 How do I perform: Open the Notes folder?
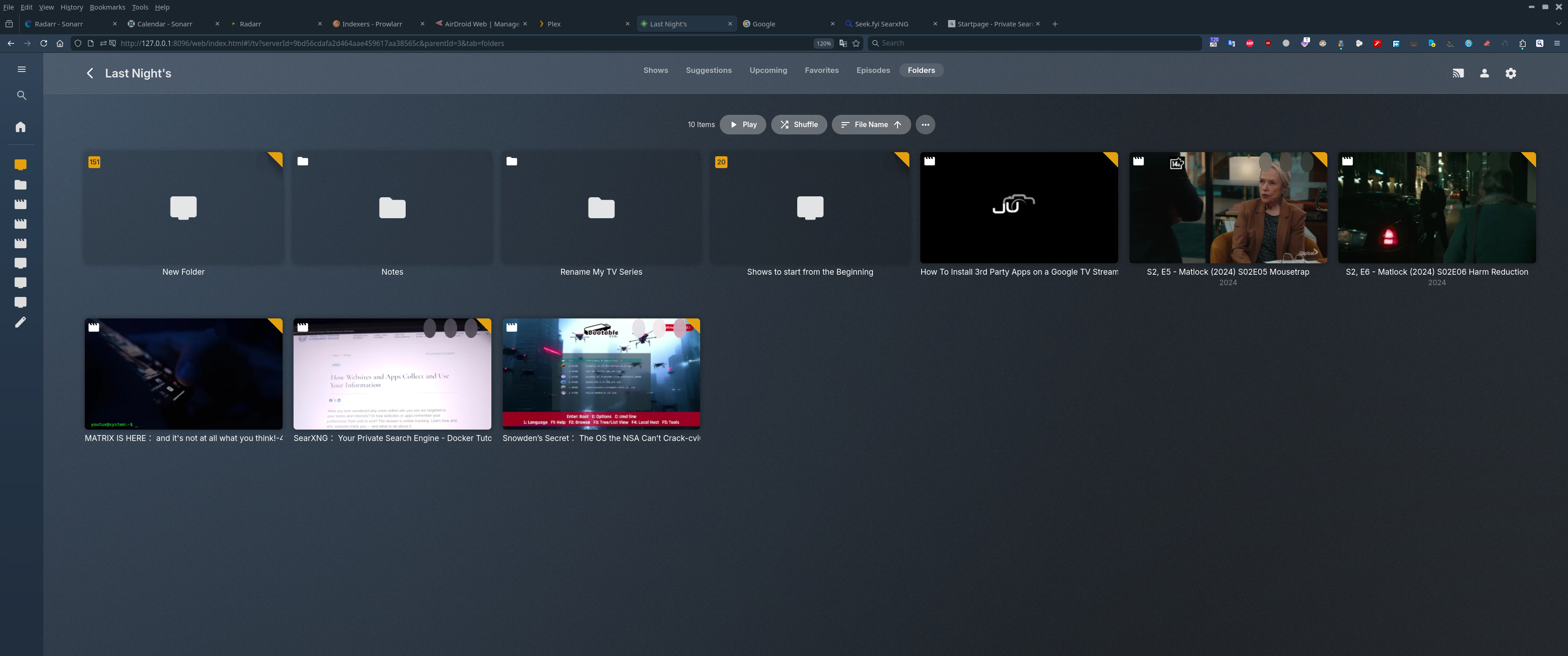pyautogui.click(x=392, y=208)
